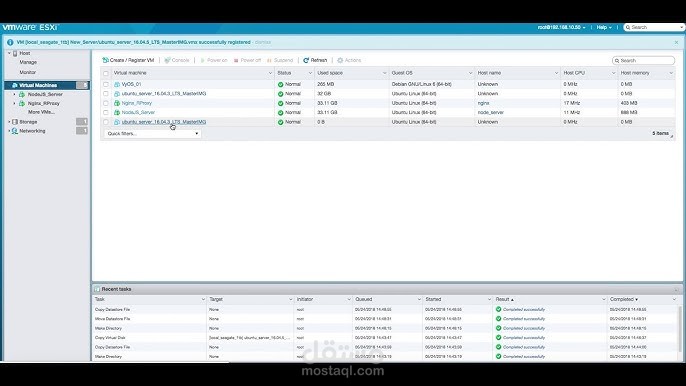Screen dimensions: 686x386
Task: Click the Refresh arrow icon
Action: [x=306, y=60]
